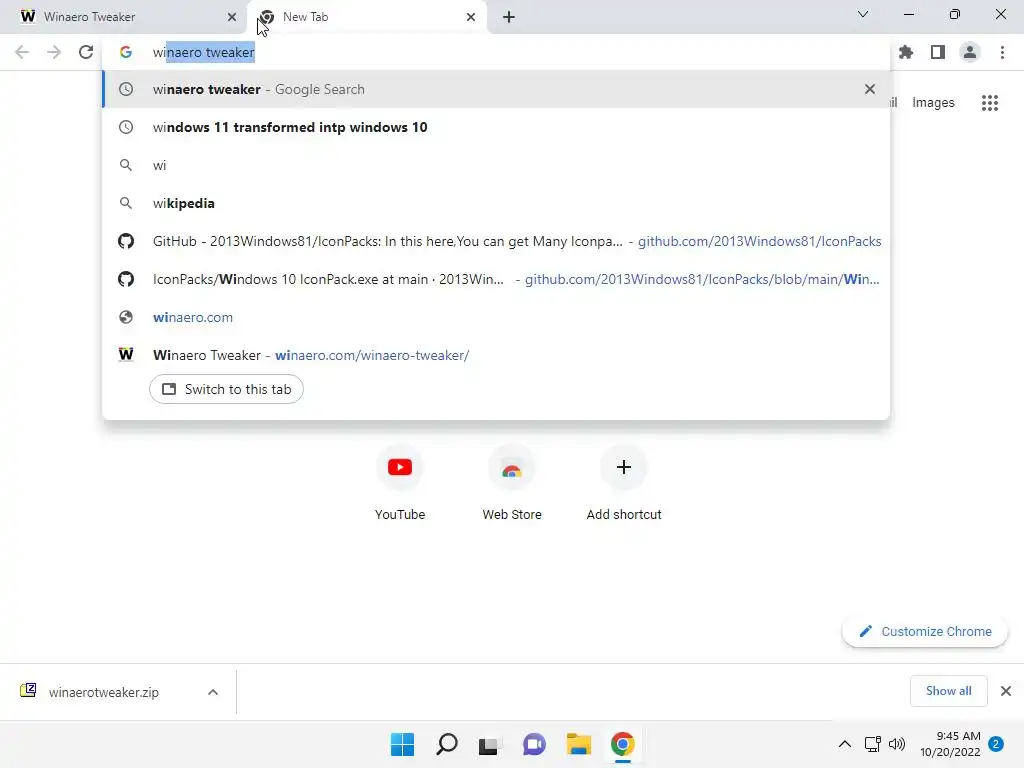Viewport: 1024px width, 768px height.
Task: Open the Images link
Action: pyautogui.click(x=933, y=103)
